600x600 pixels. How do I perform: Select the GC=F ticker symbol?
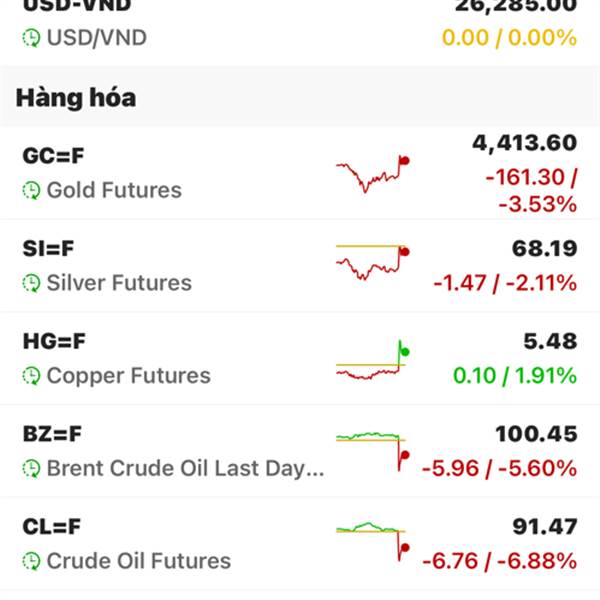coord(55,156)
